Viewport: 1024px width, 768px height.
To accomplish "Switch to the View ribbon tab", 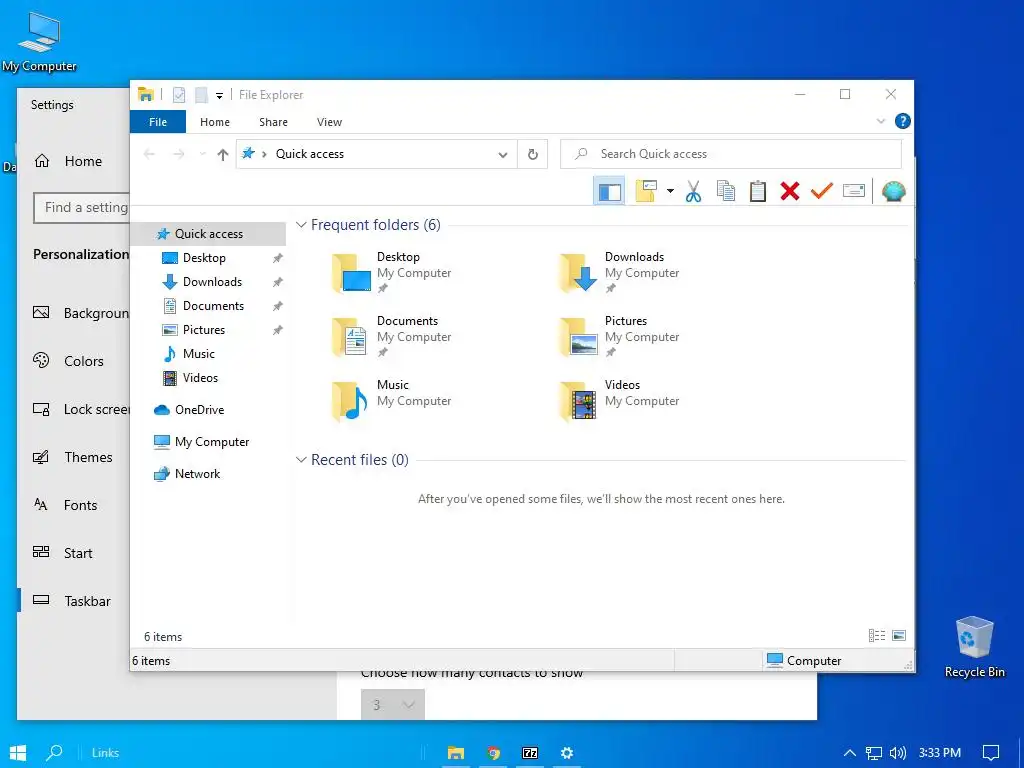I will coord(329,122).
